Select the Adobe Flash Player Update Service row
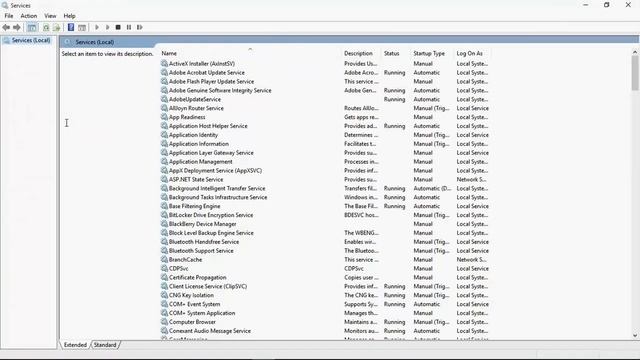This screenshot has width=640, height=360. tap(211, 81)
